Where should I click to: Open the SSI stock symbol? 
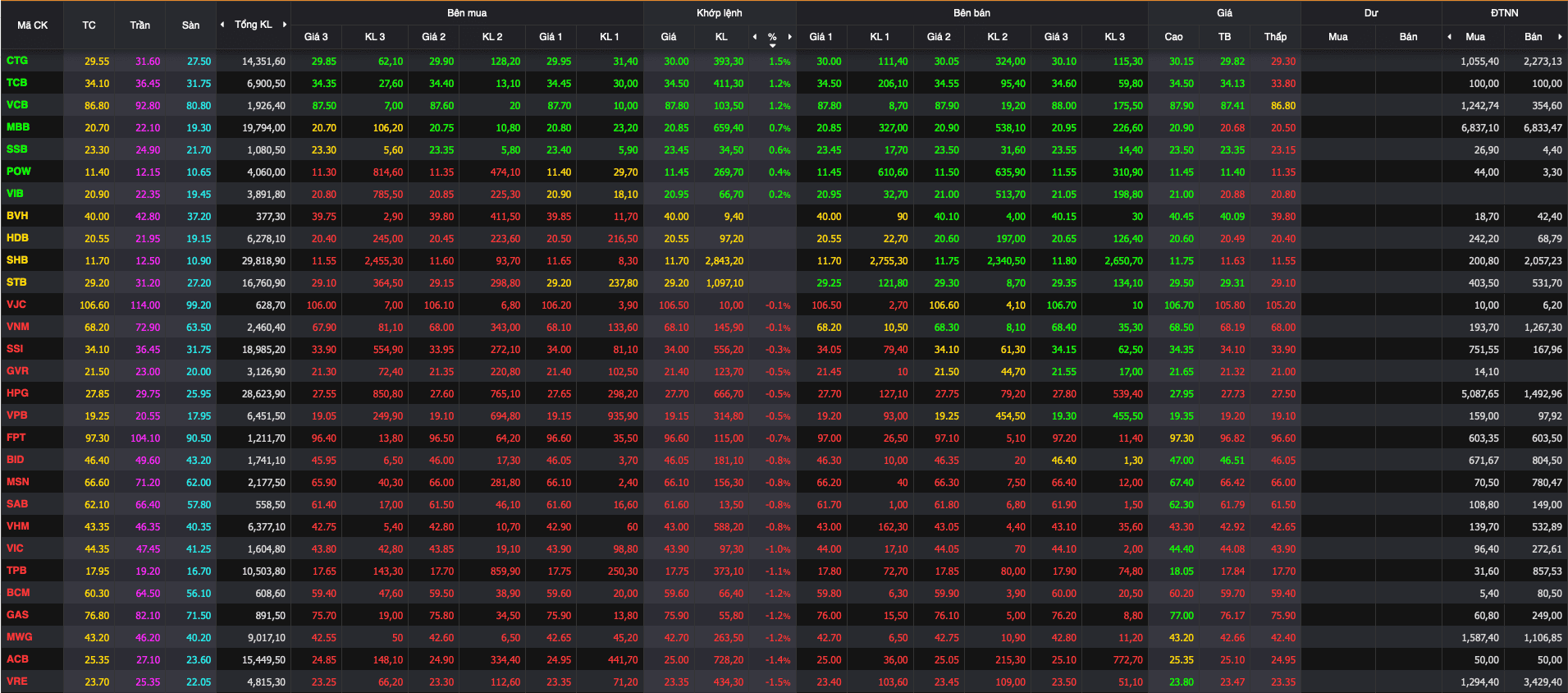pyautogui.click(x=15, y=349)
